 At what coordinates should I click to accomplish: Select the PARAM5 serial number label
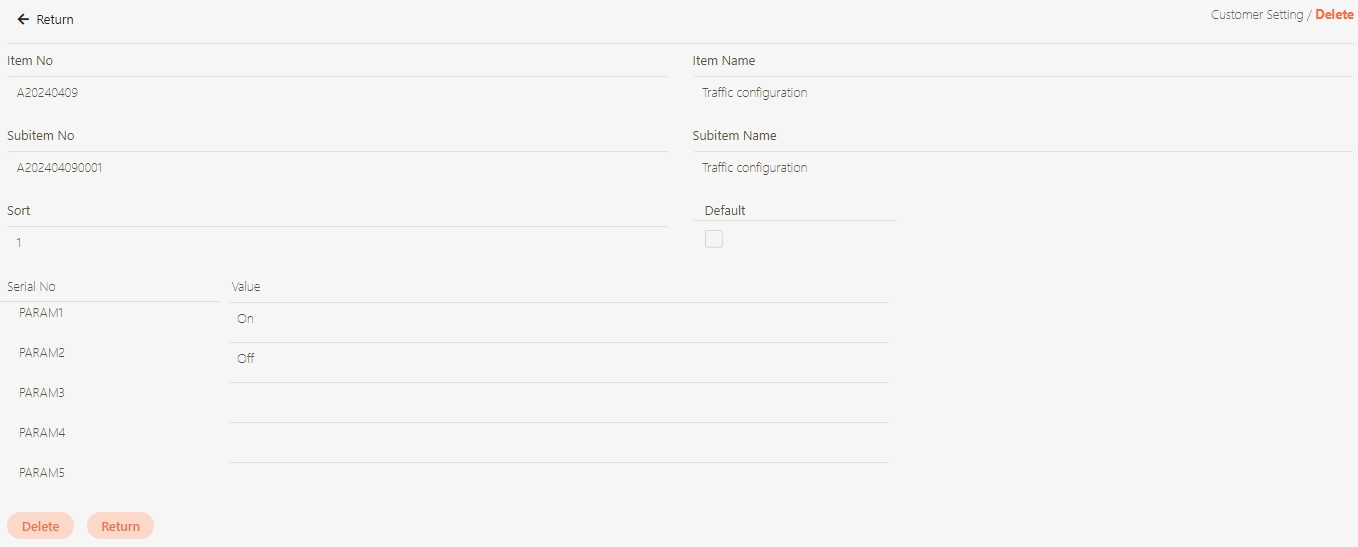coord(41,473)
